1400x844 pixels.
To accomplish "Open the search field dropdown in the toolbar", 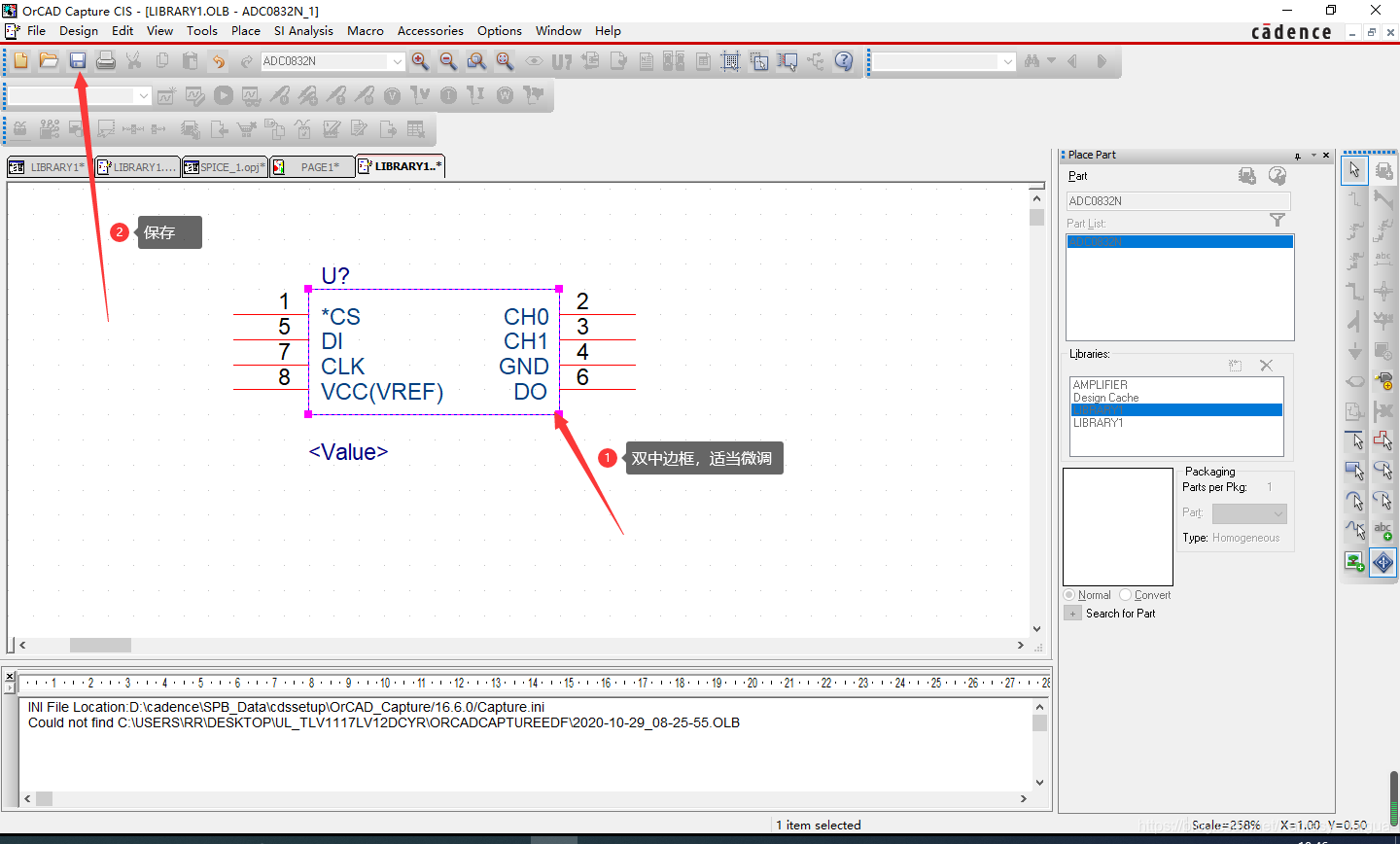I will (x=1007, y=61).
